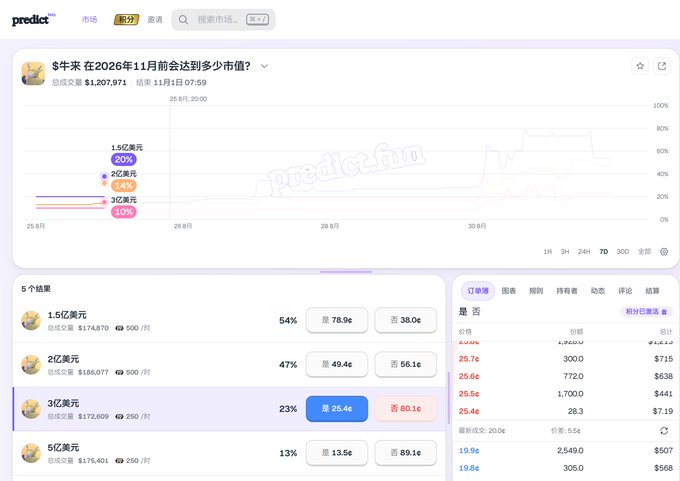This screenshot has width=680, height=481.
Task: Open the 邀请 navigation item
Action: coord(154,20)
